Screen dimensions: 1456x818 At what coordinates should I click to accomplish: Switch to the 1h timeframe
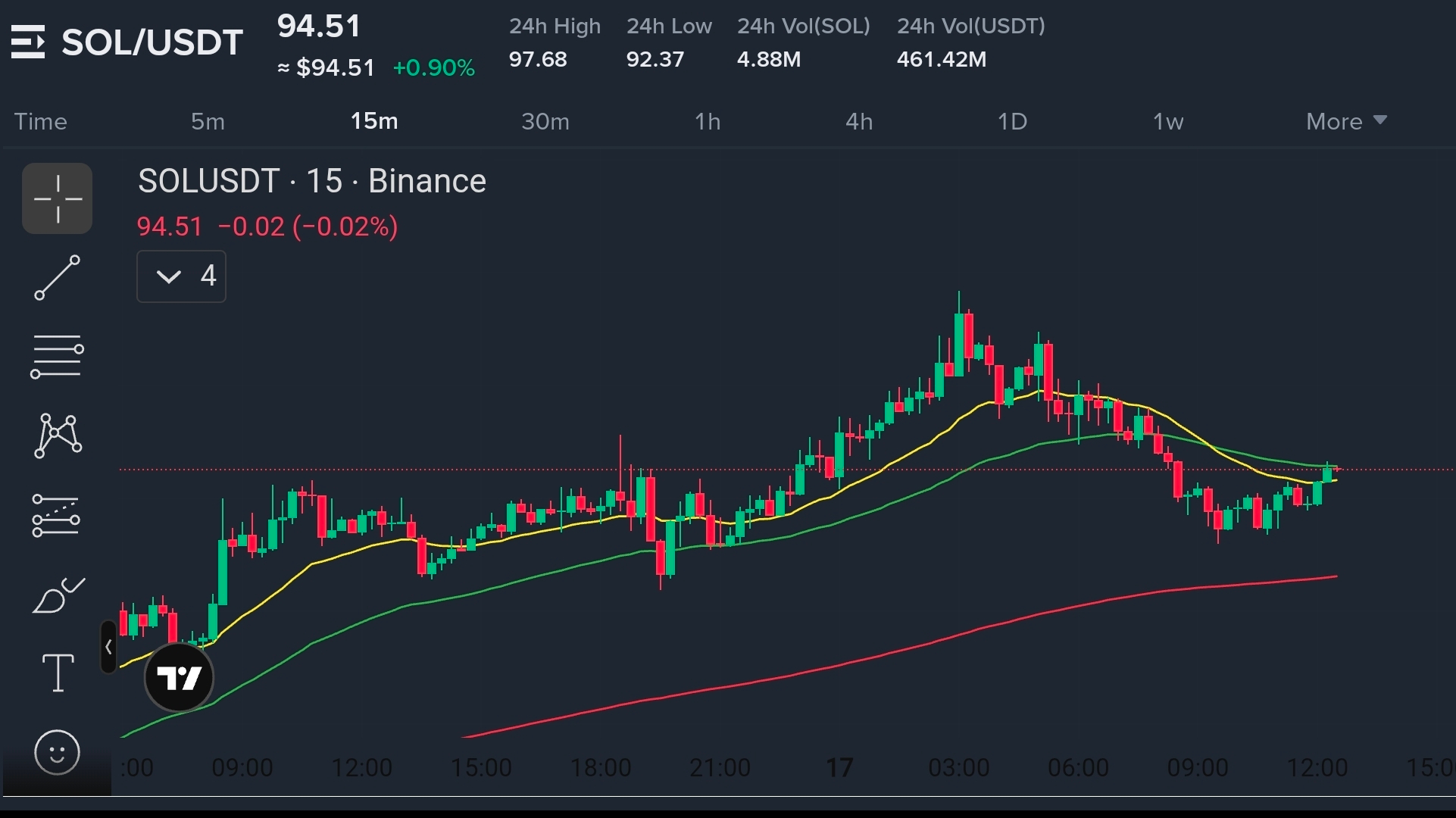point(708,121)
